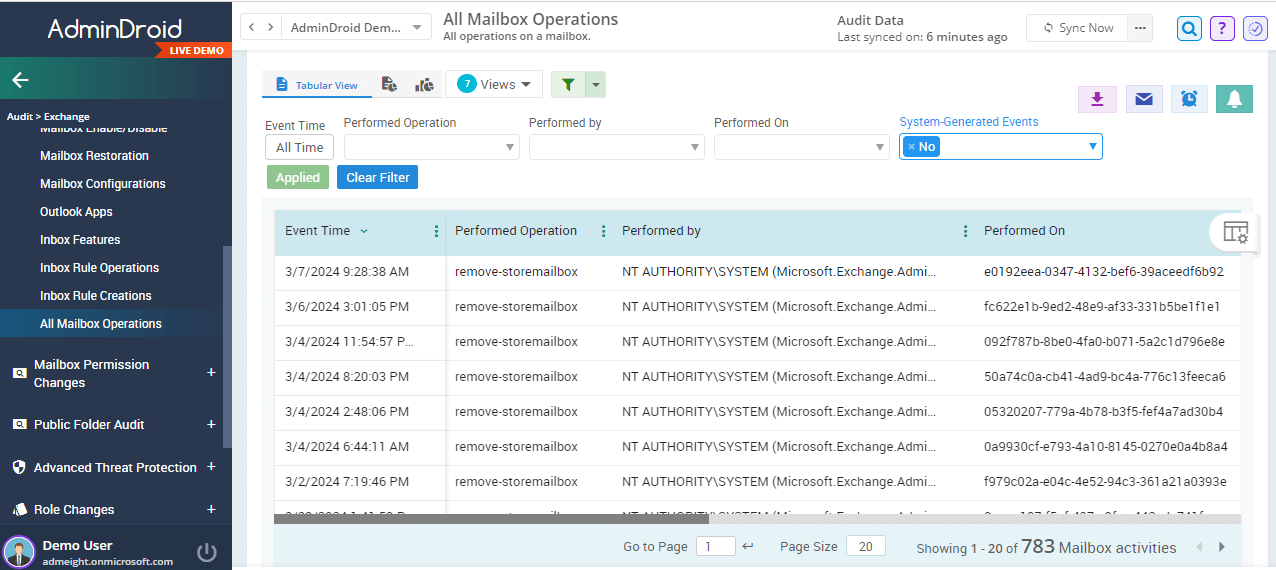
Task: Click the Go to Page input field
Action: [715, 546]
